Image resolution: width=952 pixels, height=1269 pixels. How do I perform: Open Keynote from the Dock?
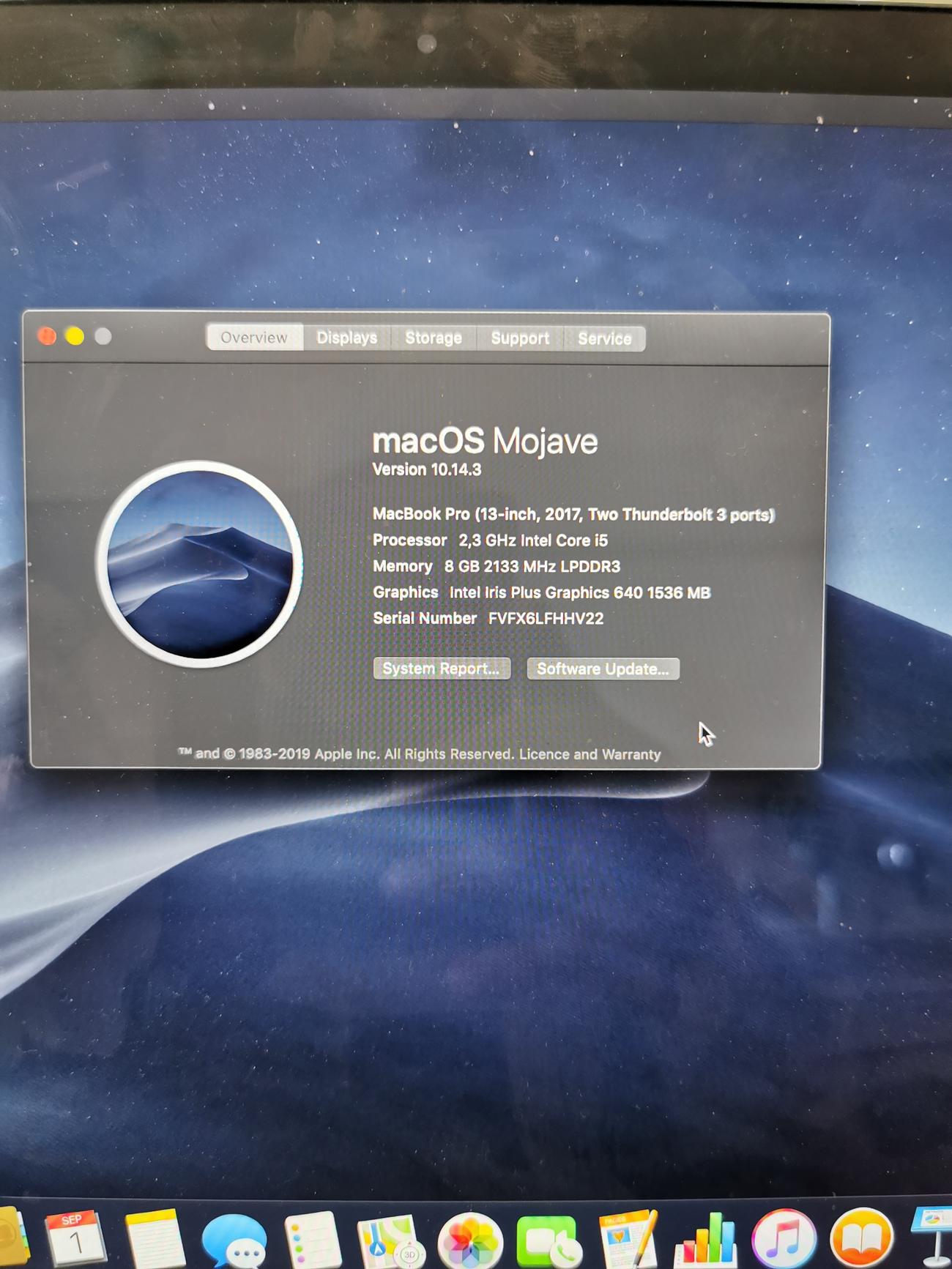click(x=932, y=1238)
